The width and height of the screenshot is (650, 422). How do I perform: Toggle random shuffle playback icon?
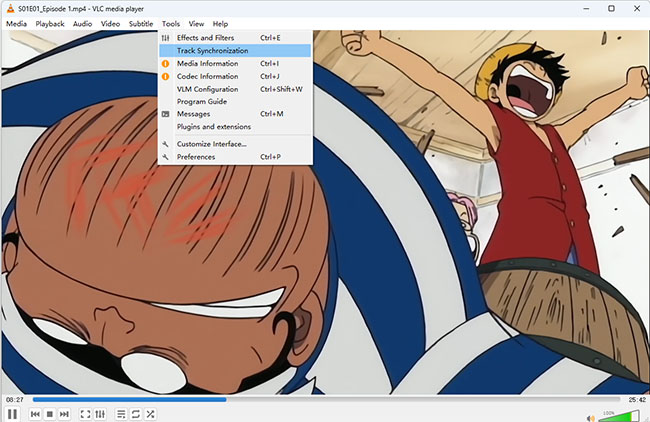pos(150,414)
